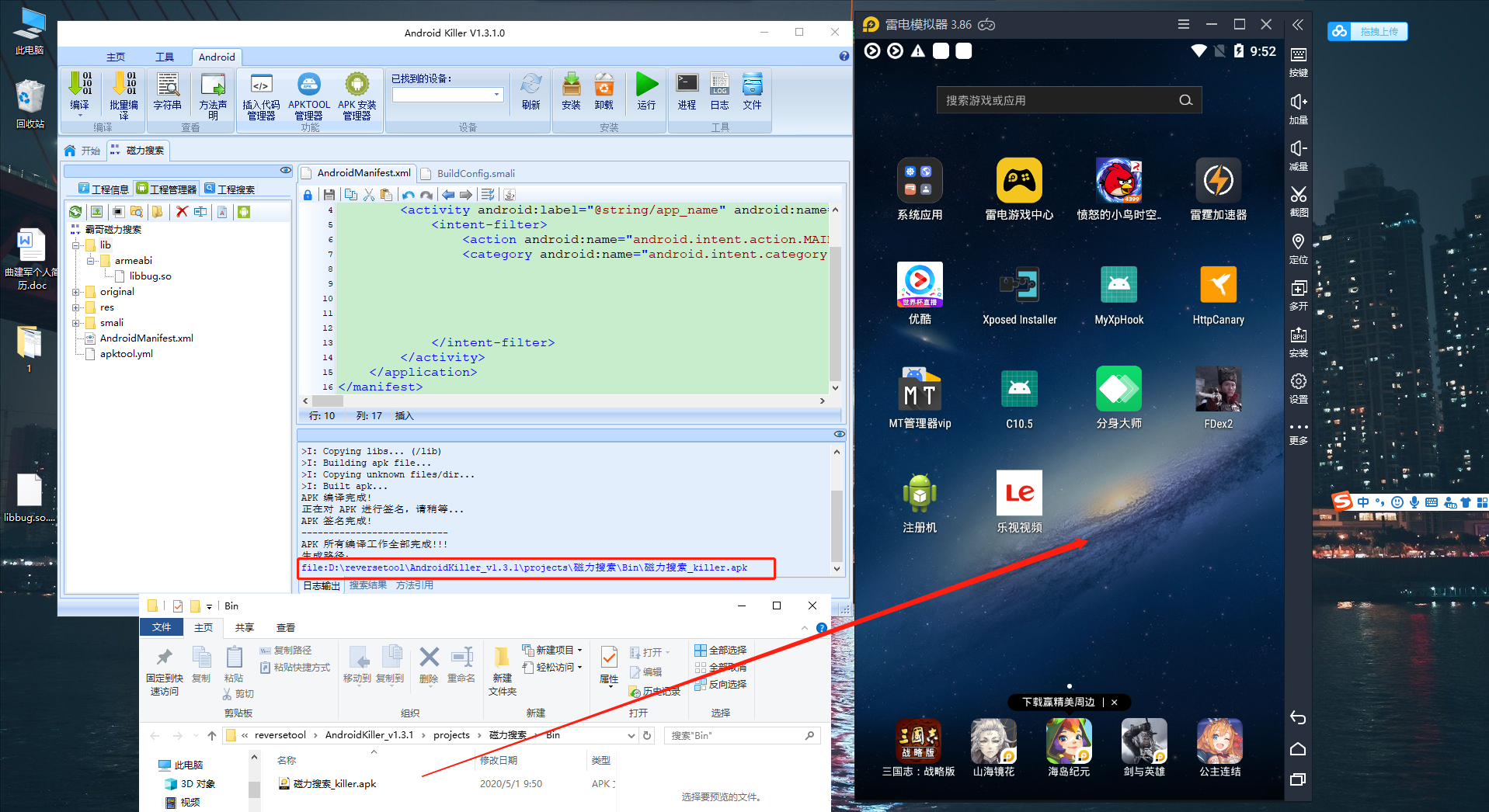The width and height of the screenshot is (1489, 812).
Task: Close 下载赢精美周边 banner in emulator
Action: pos(1115,702)
